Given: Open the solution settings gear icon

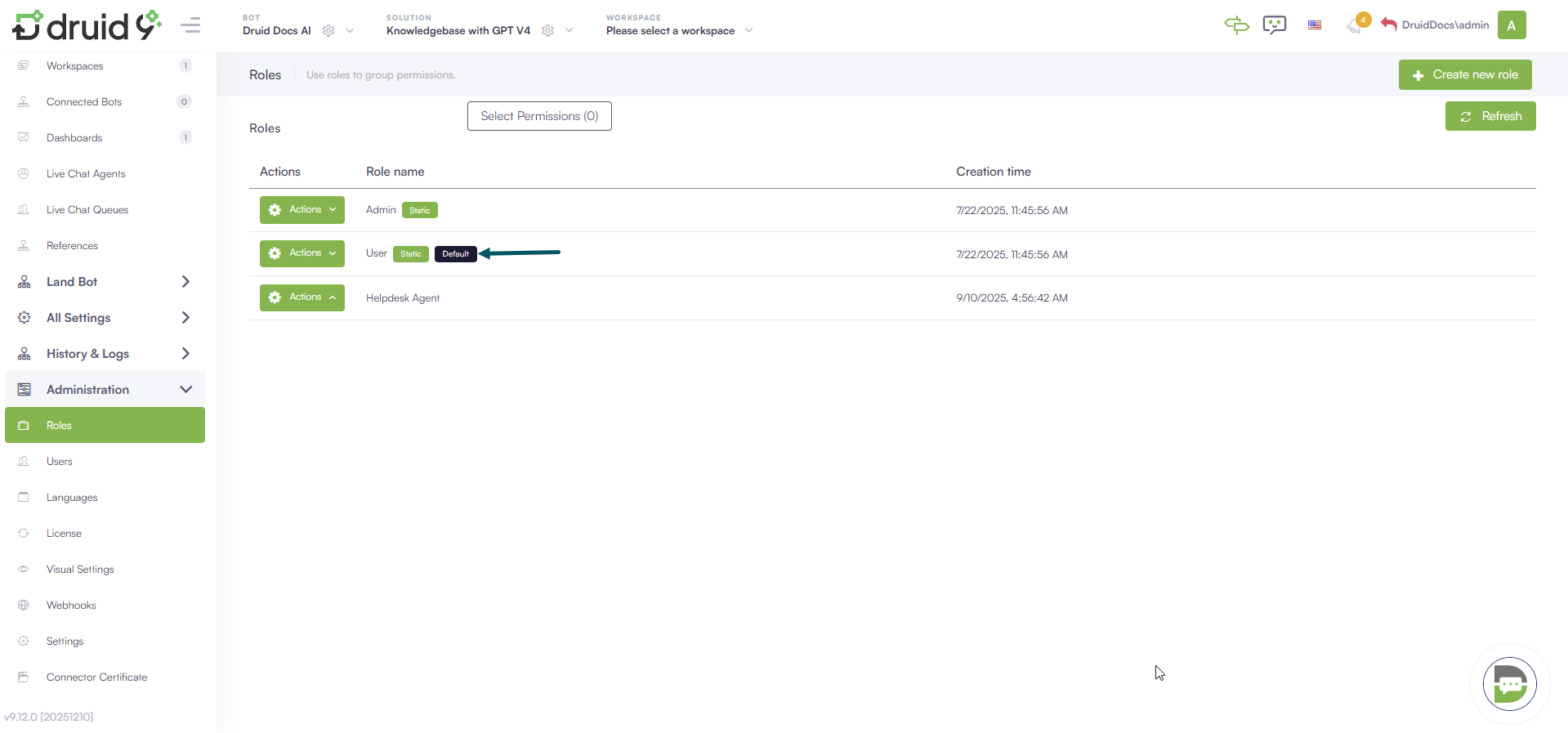Looking at the screenshot, I should 547,31.
